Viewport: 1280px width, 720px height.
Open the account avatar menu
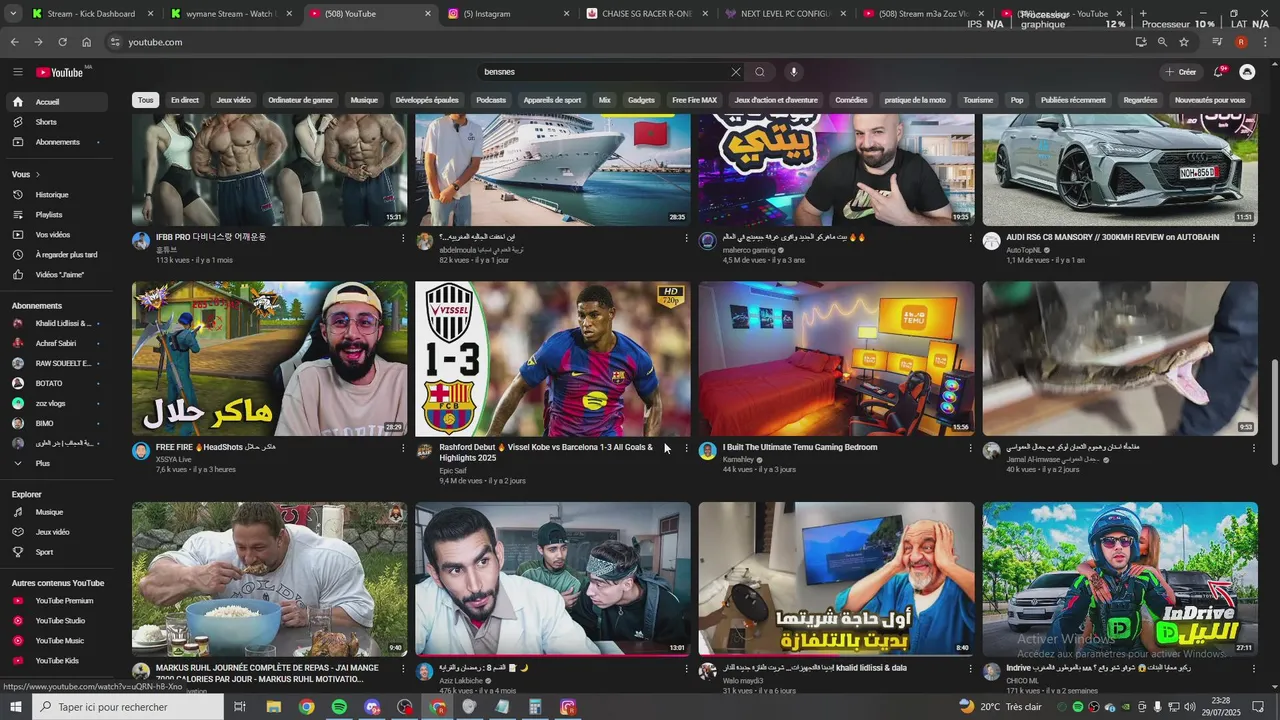[x=1247, y=72]
